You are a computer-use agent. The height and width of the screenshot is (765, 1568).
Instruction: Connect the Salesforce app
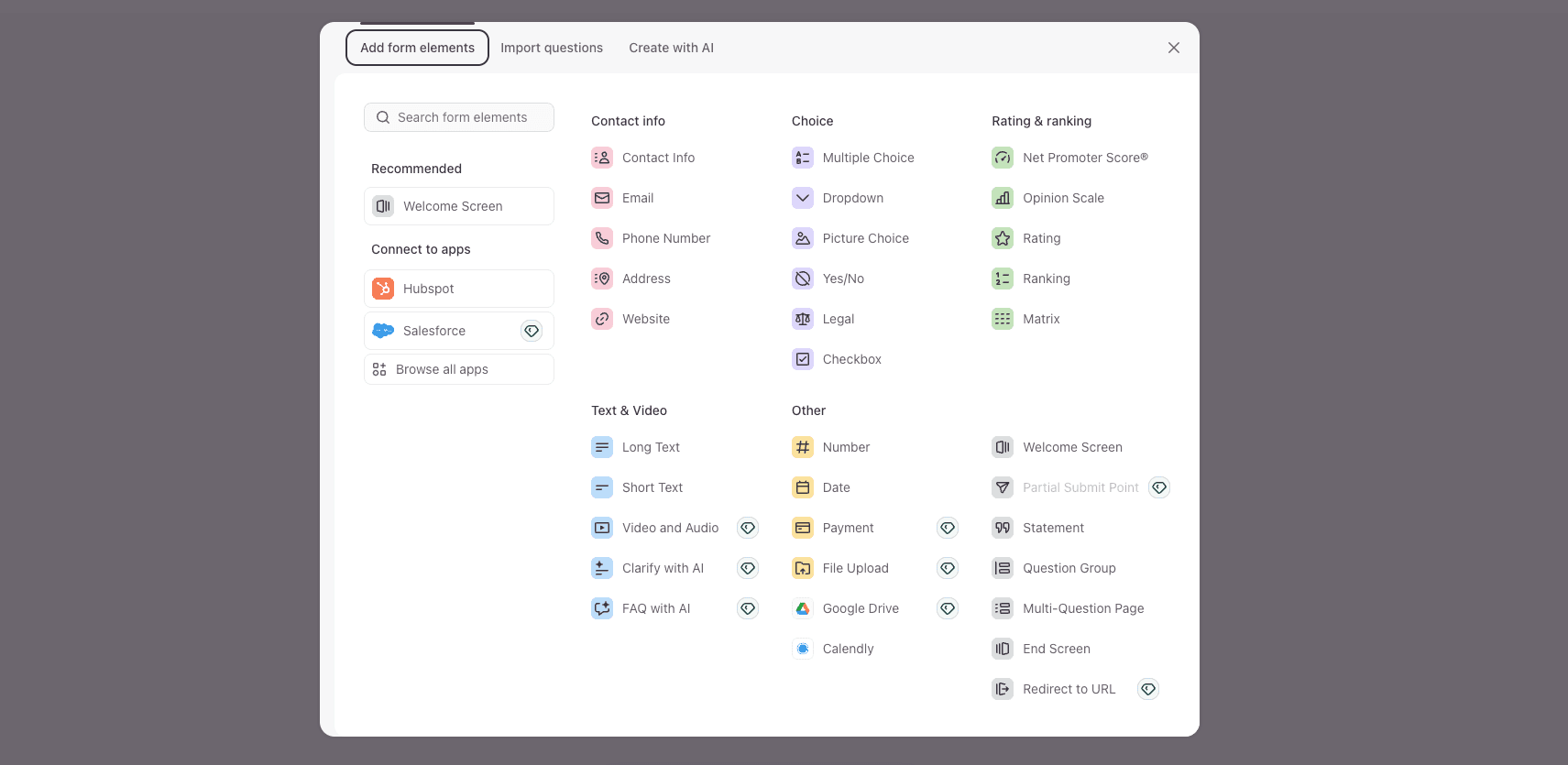pyautogui.click(x=459, y=331)
